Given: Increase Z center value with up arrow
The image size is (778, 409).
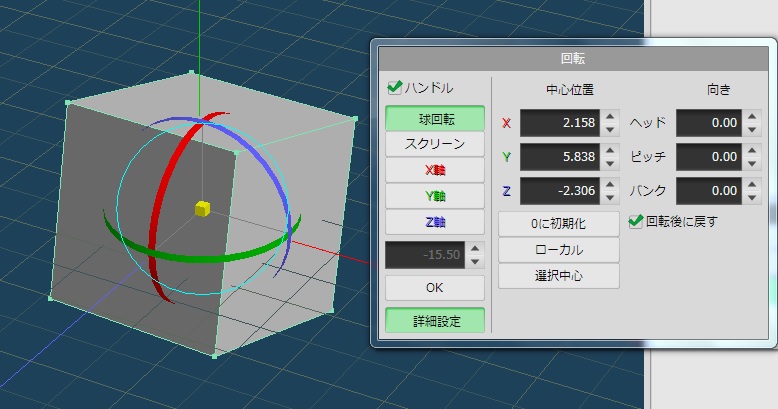Looking at the screenshot, I should (x=610, y=185).
